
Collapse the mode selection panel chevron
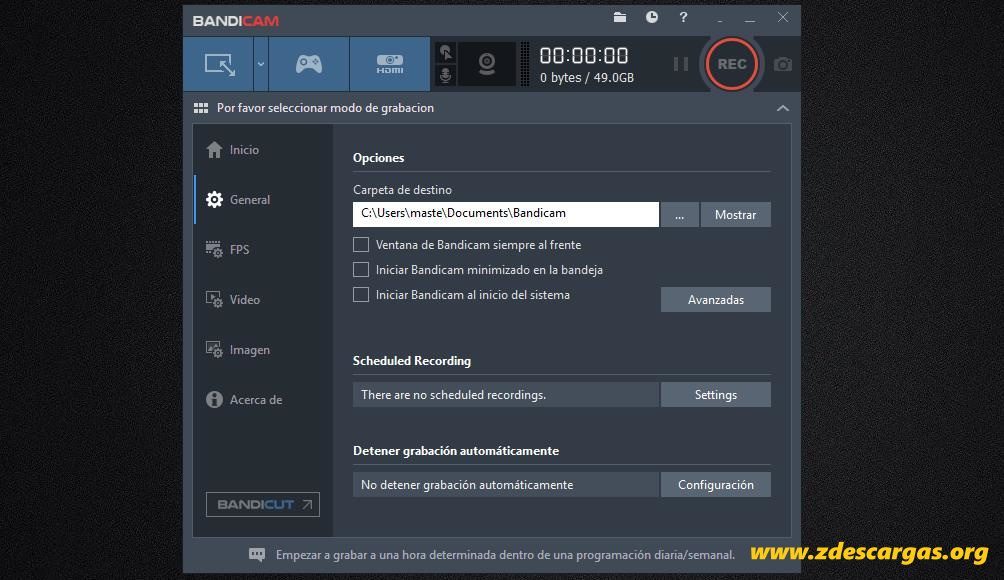[782, 108]
